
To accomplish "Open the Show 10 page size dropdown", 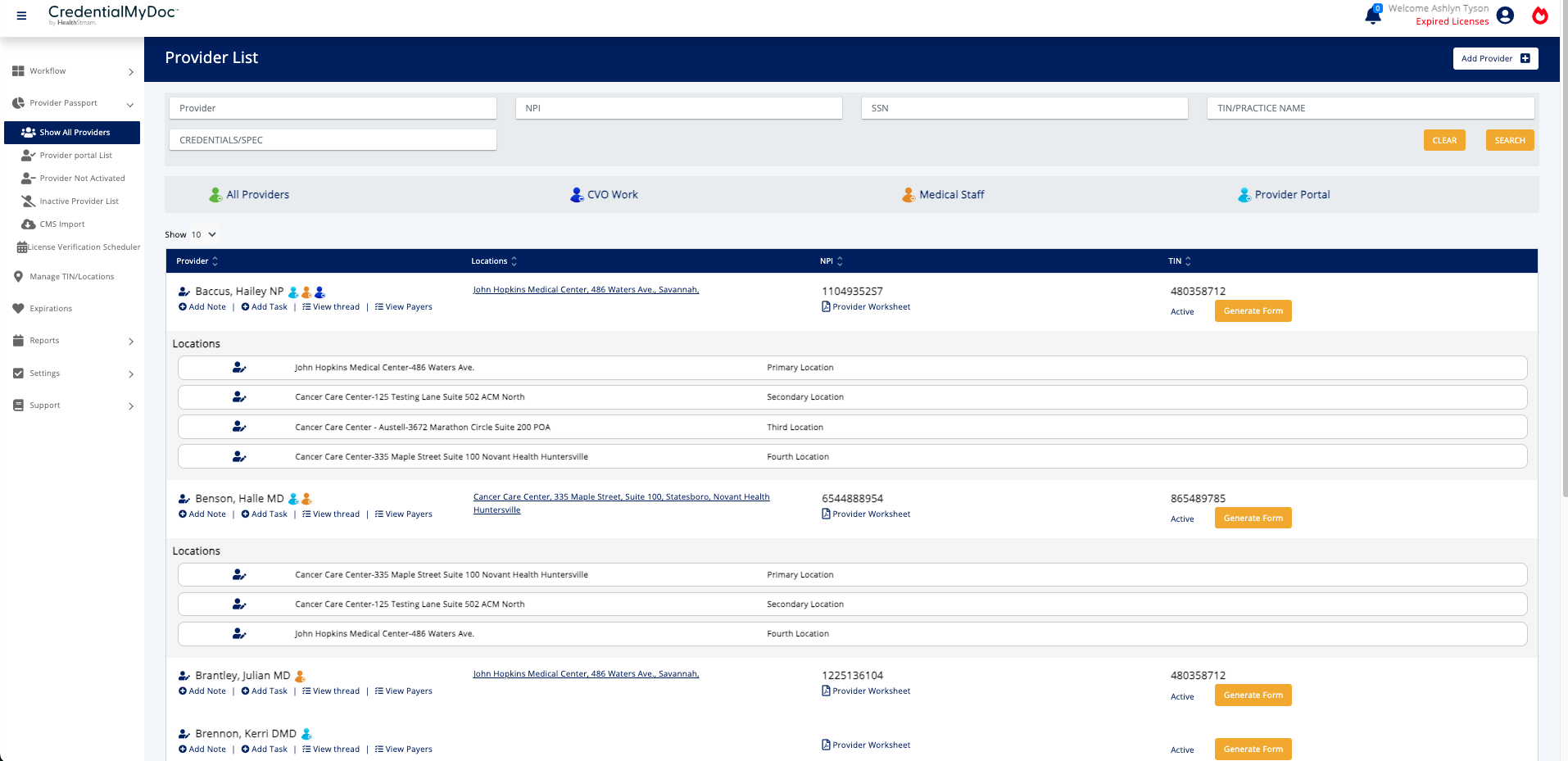I will coord(202,234).
